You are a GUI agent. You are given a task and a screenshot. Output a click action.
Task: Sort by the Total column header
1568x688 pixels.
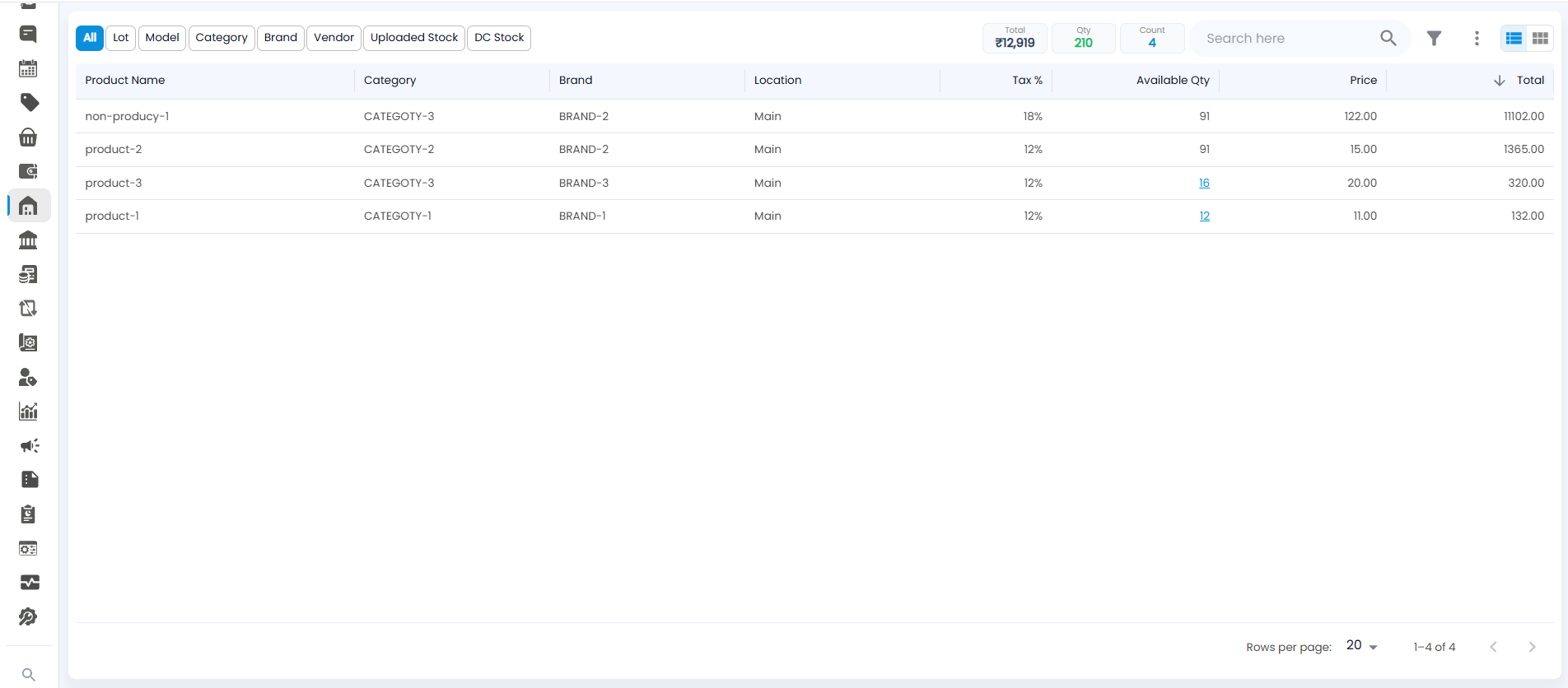[1530, 80]
